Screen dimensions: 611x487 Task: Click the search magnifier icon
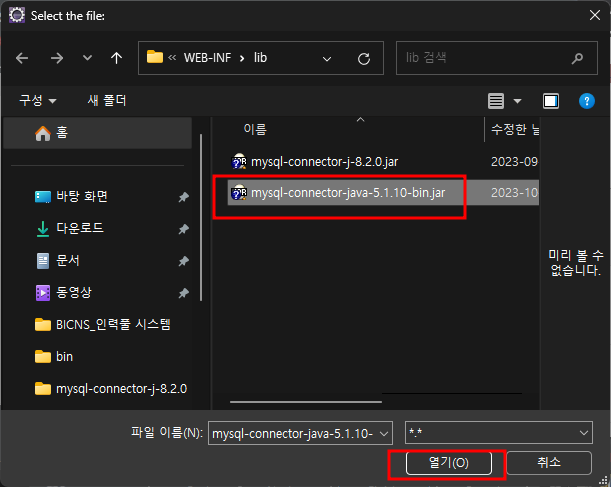click(x=577, y=58)
